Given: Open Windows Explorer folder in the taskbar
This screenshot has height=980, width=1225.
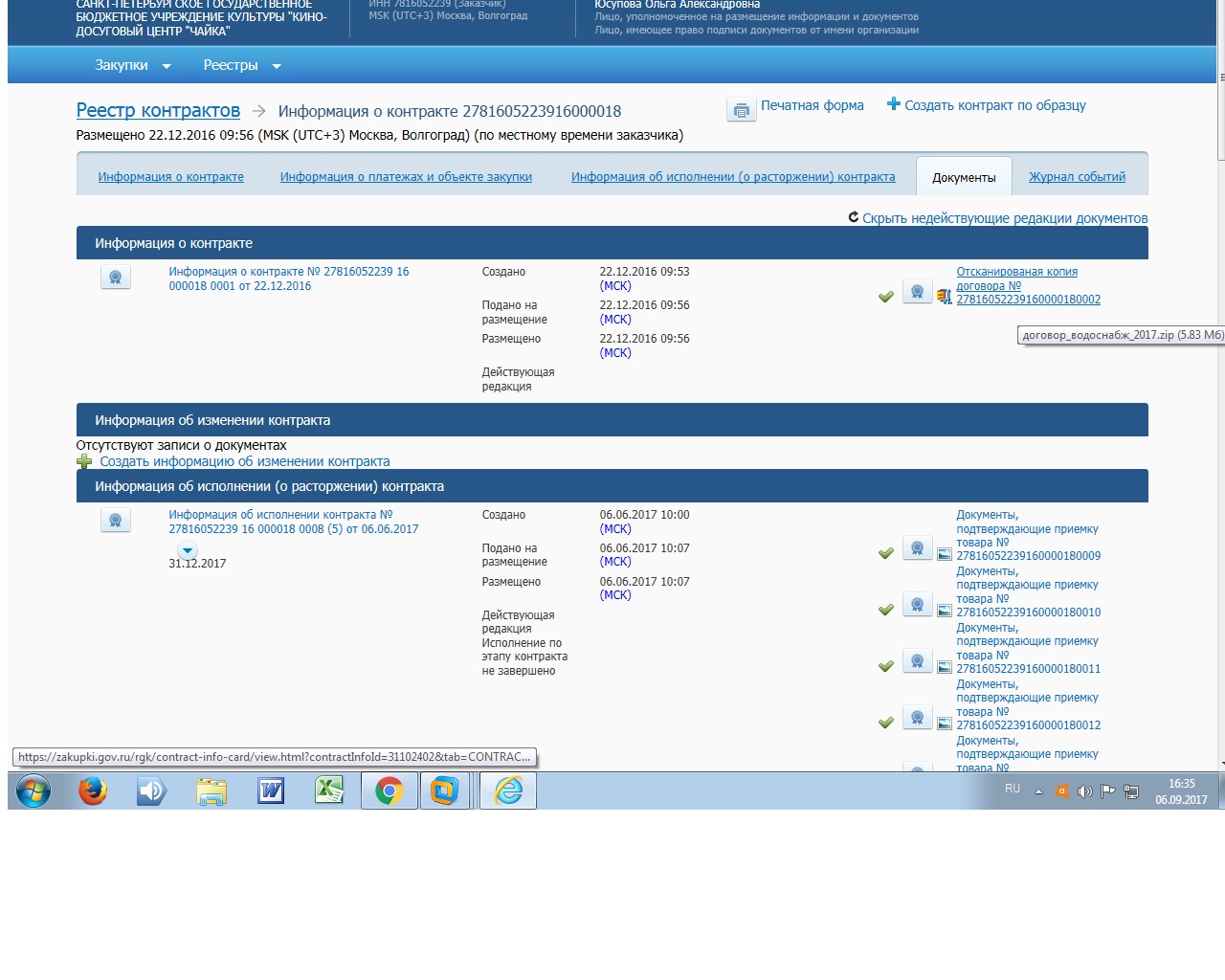Looking at the screenshot, I should point(212,791).
